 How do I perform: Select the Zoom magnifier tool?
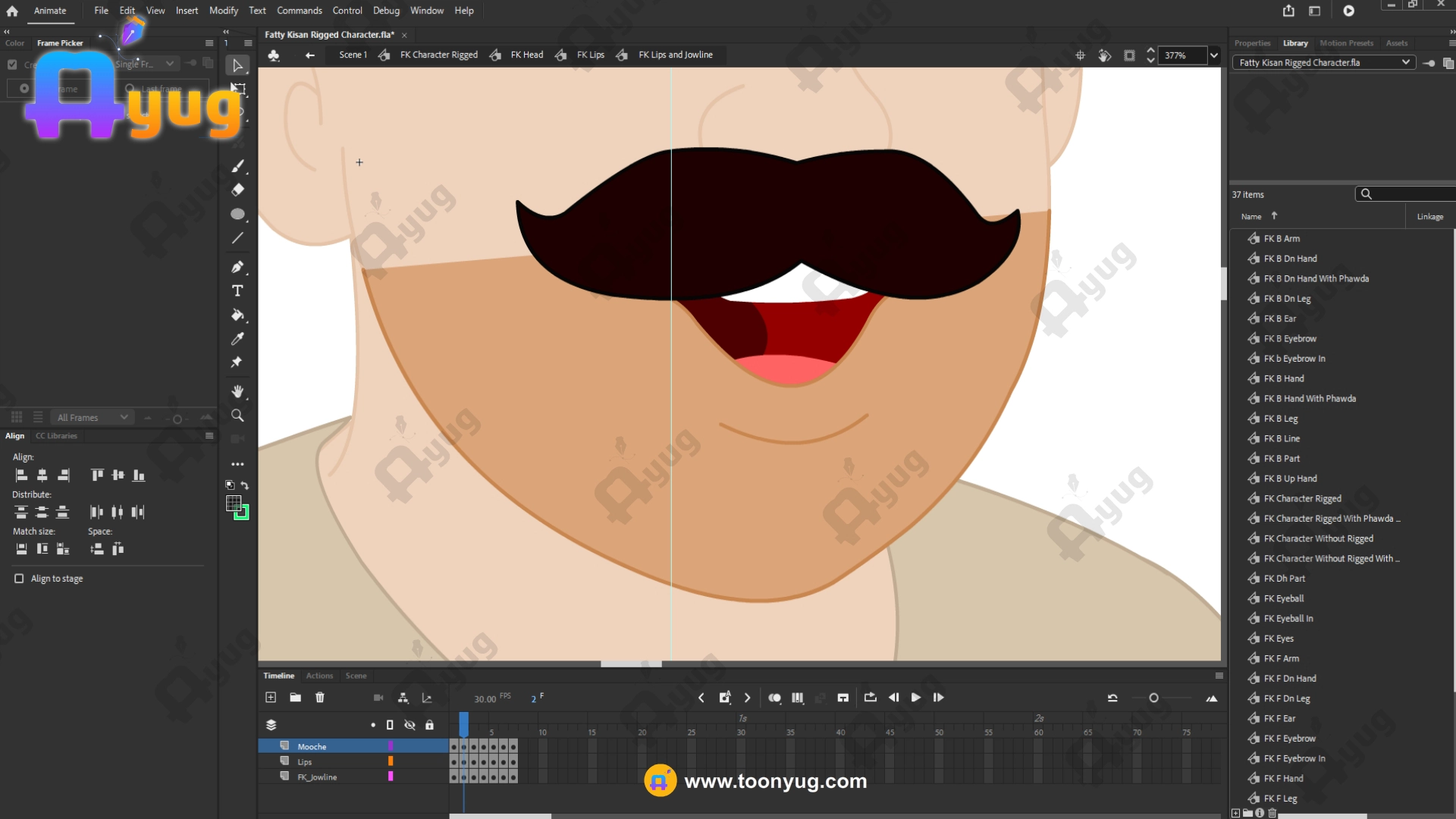coord(237,416)
